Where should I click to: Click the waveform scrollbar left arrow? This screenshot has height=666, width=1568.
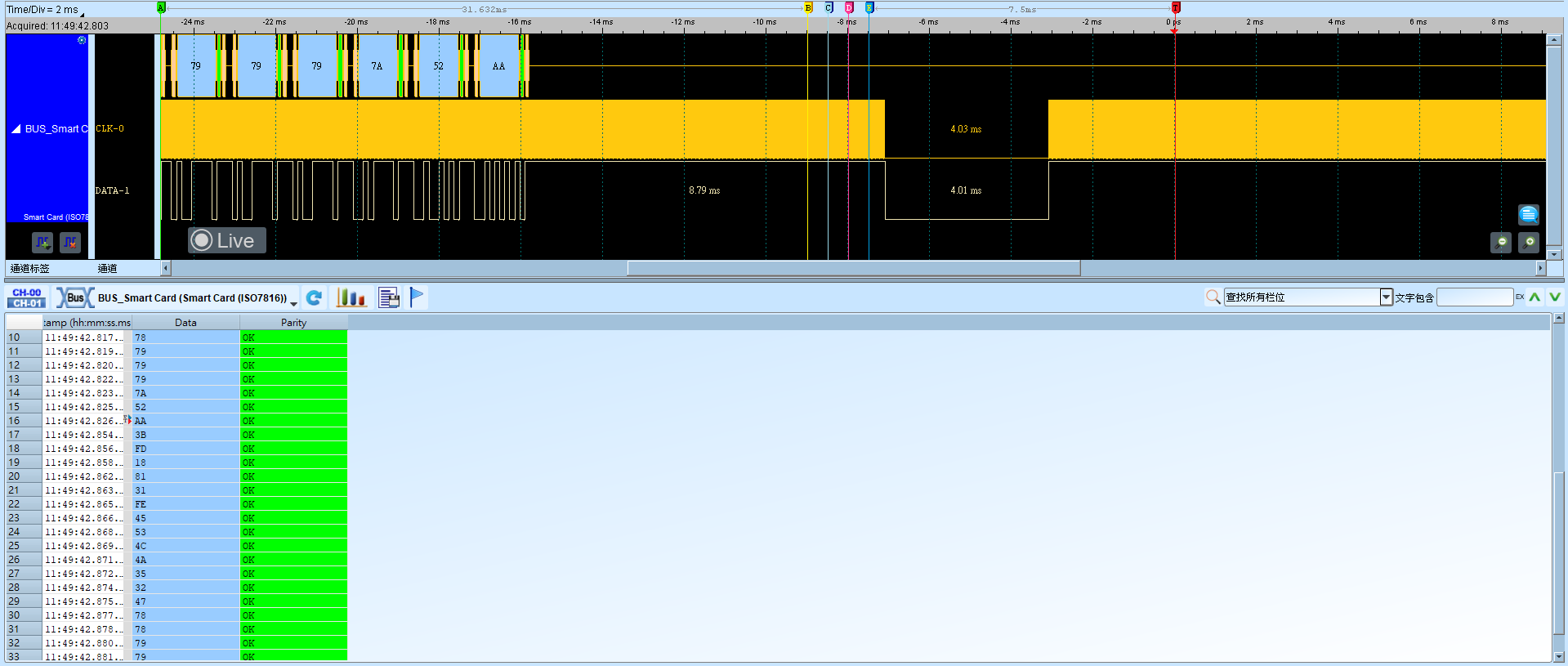pos(166,268)
